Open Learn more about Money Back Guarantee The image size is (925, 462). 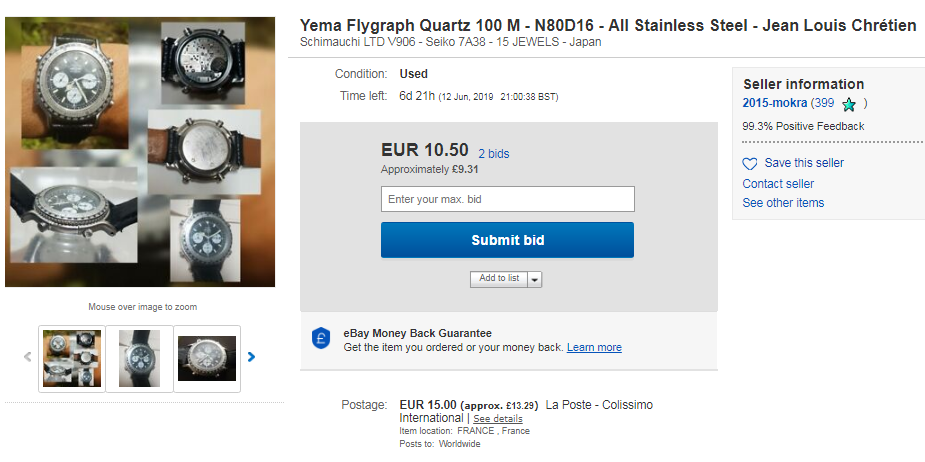(594, 348)
